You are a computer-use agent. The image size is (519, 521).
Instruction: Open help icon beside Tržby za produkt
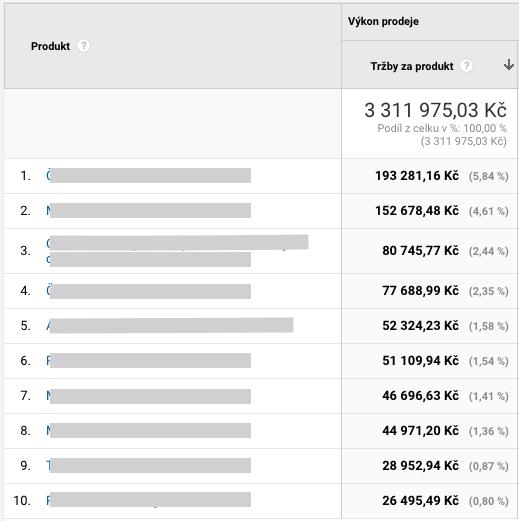point(467,66)
